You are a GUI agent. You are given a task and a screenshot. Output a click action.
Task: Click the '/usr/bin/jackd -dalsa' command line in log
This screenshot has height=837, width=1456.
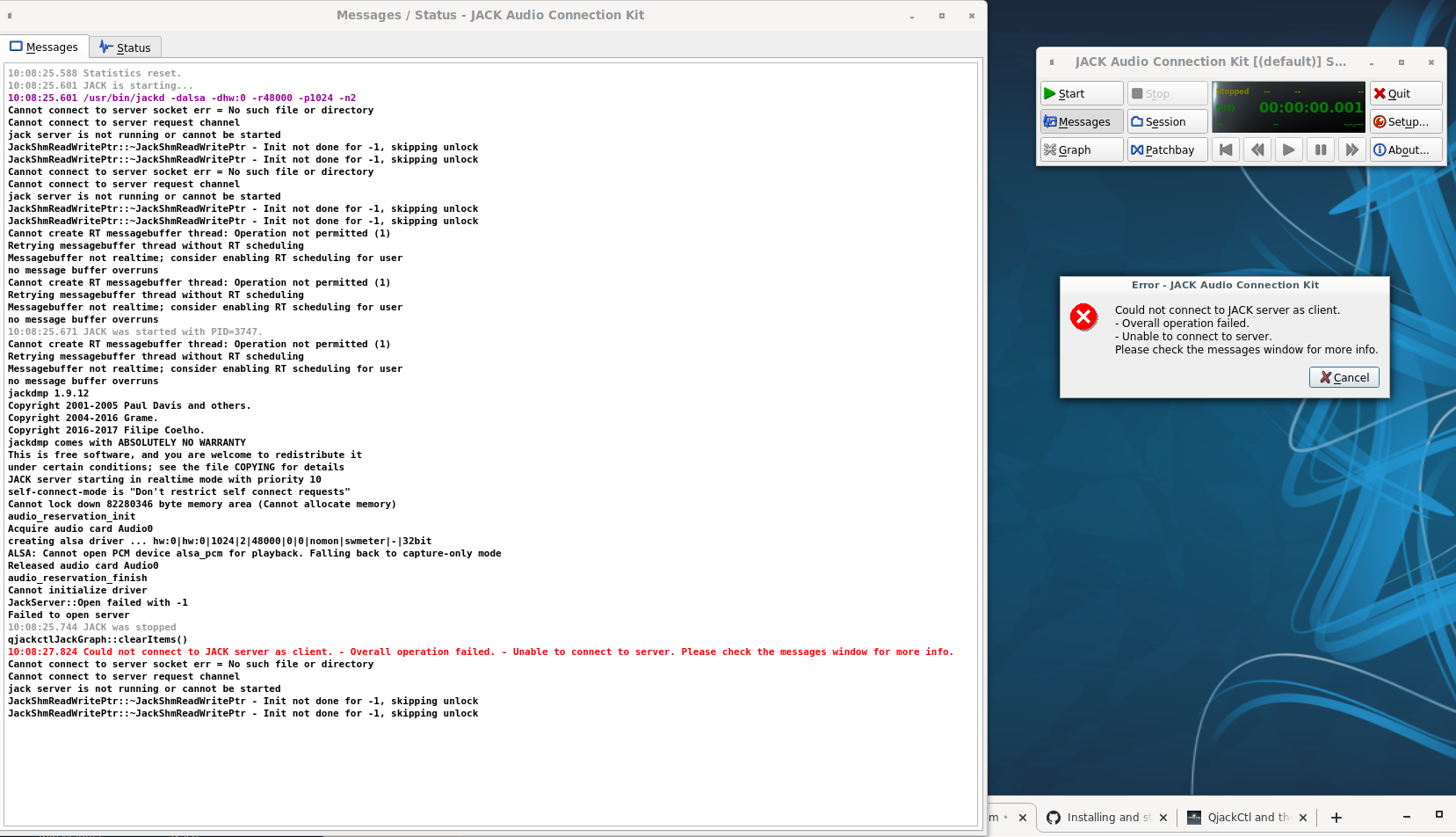coord(182,98)
